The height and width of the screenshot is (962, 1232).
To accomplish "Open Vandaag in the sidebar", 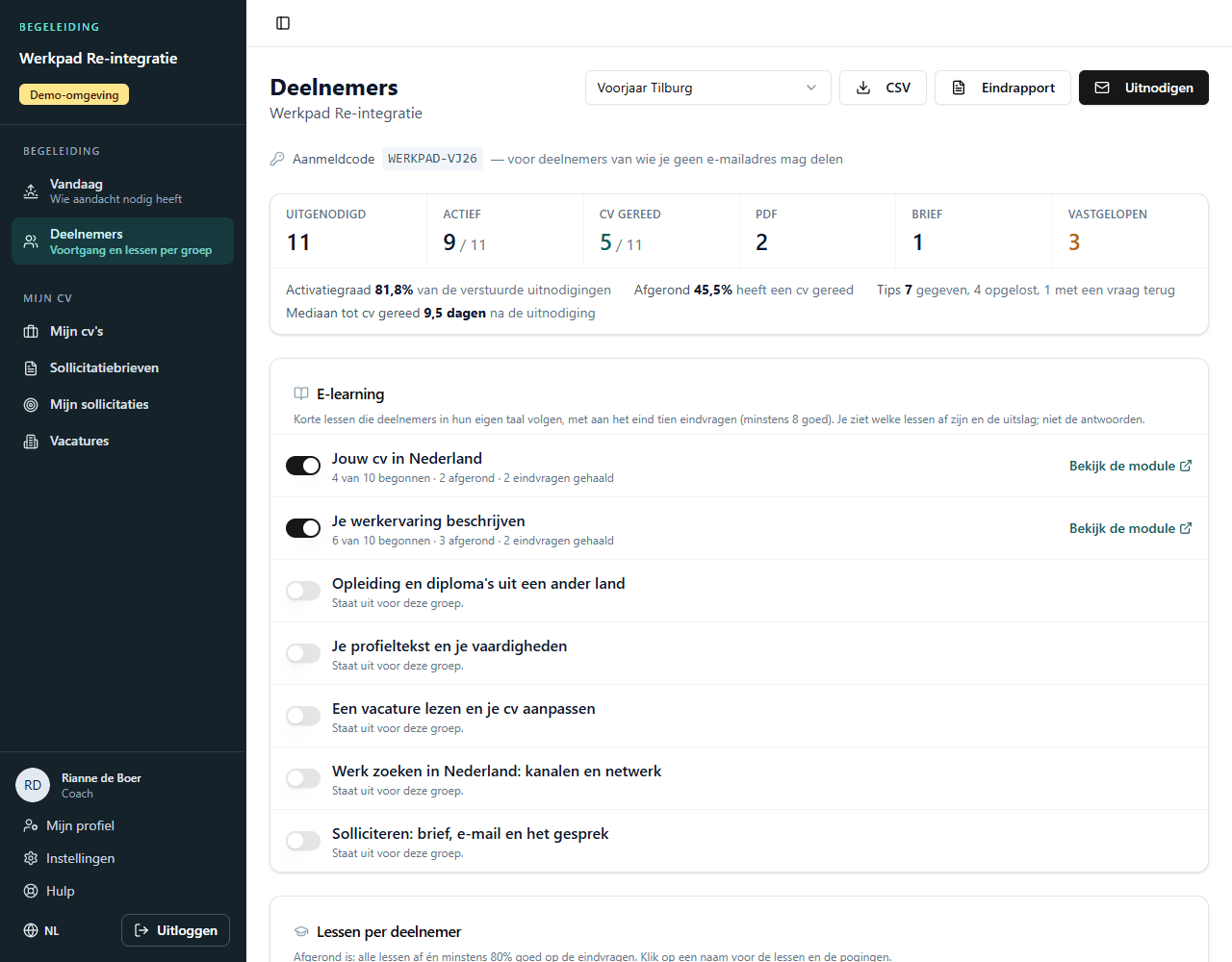I will (x=122, y=190).
